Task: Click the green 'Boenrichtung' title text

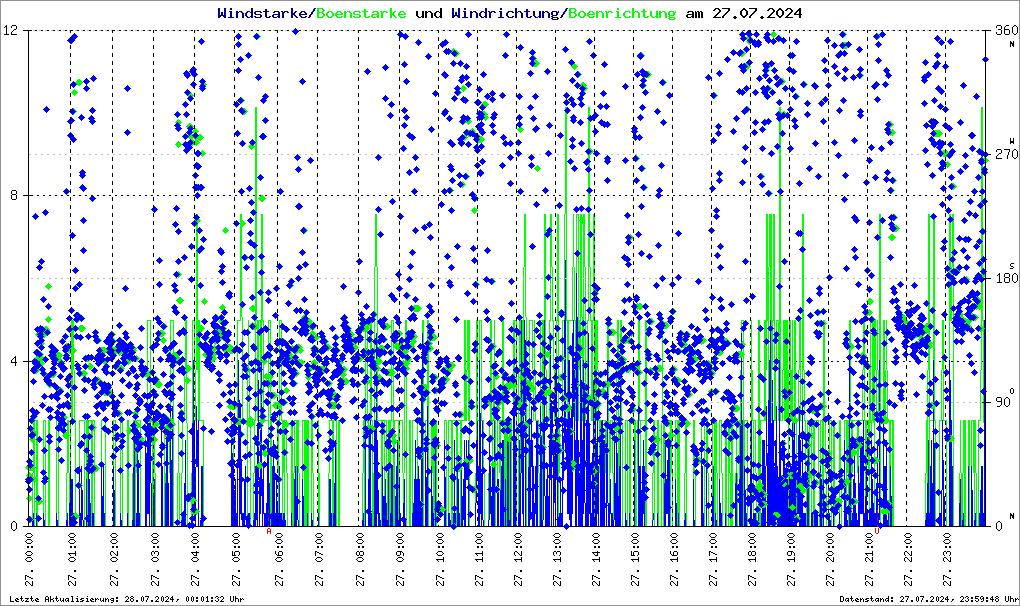Action: tap(622, 14)
